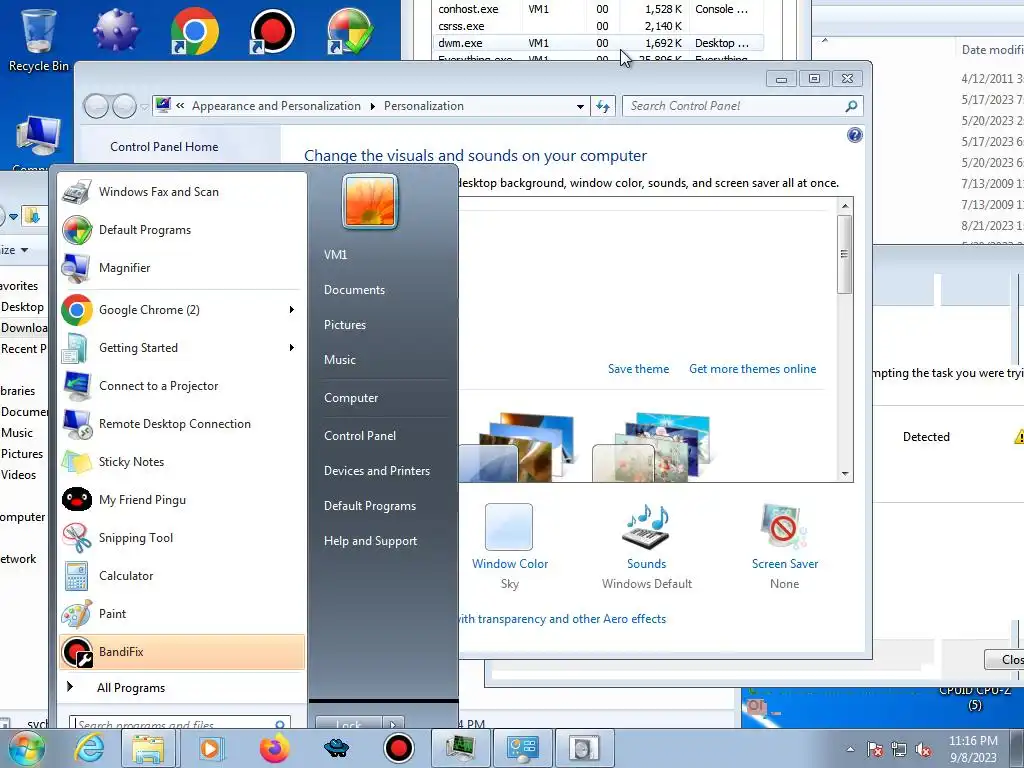
Task: Launch My Friend Pingu
Action: [x=182, y=500]
